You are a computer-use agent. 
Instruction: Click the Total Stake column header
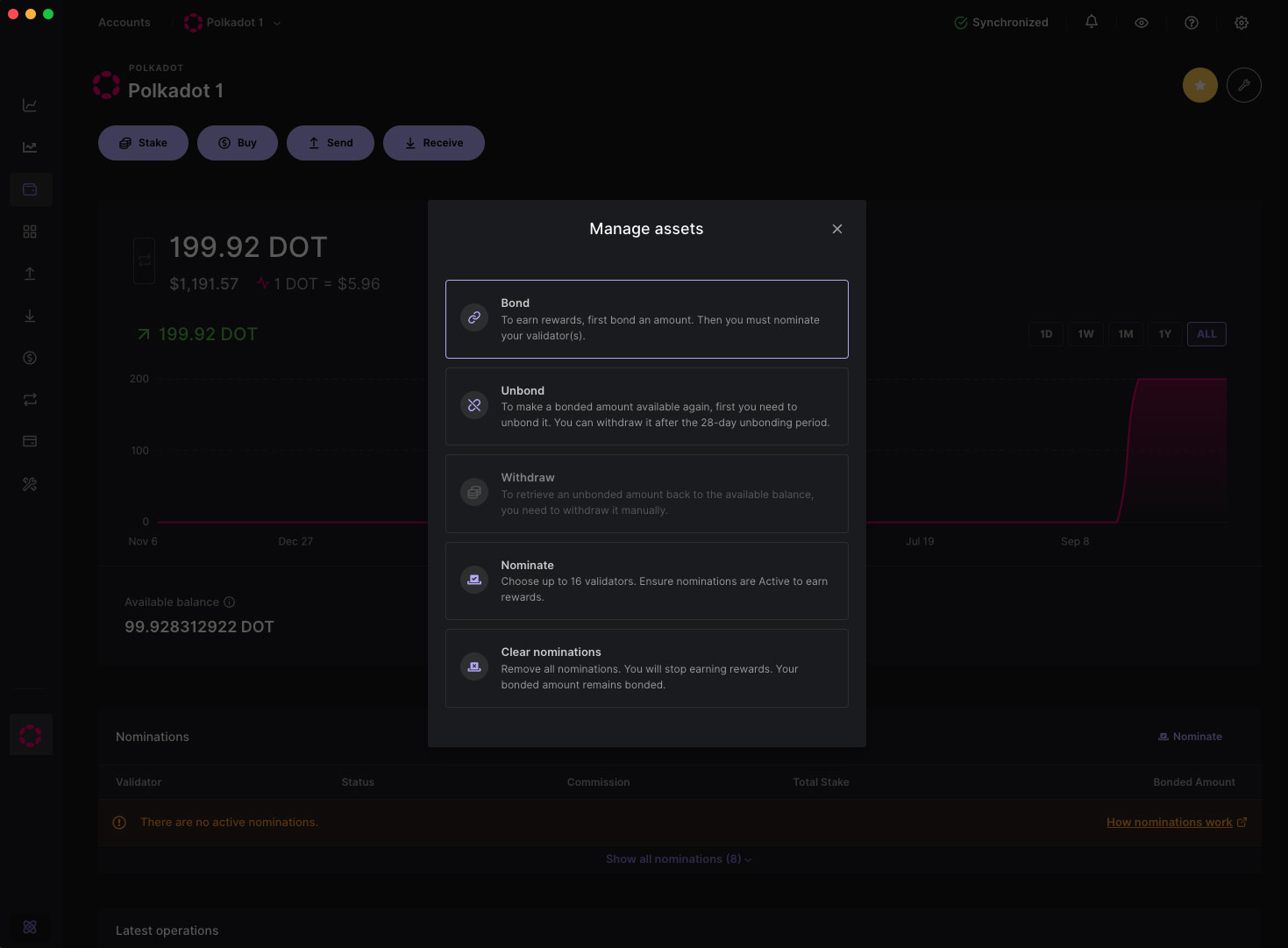(821, 782)
